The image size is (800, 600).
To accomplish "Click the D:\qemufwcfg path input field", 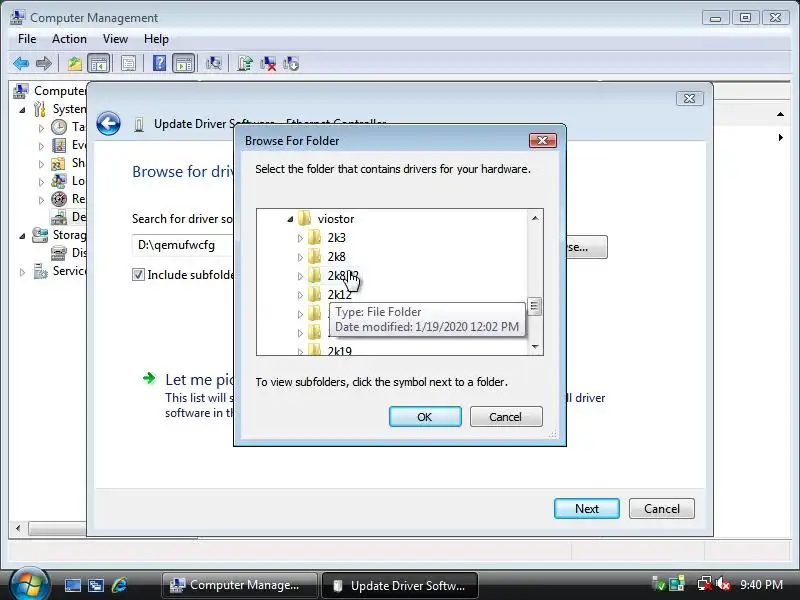I will coord(183,245).
